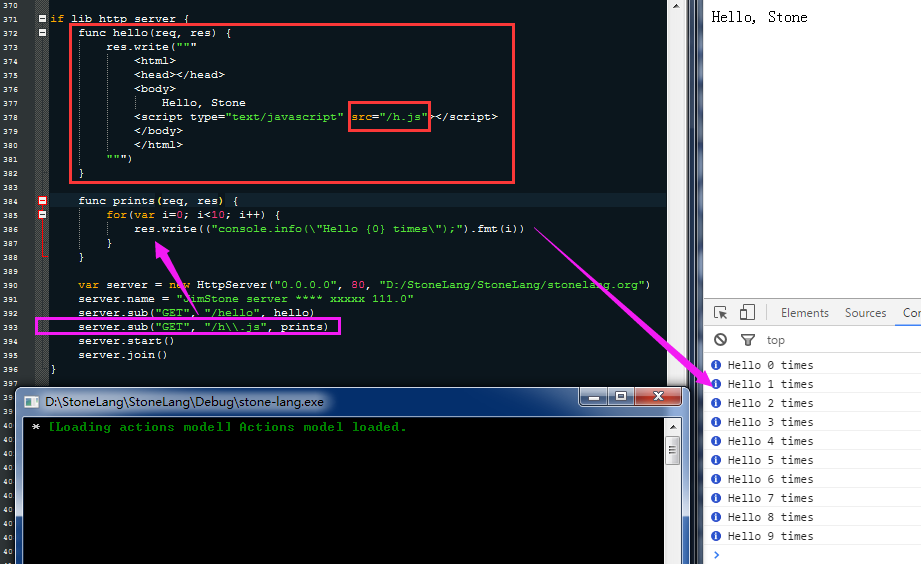Screen dimensions: 921x564
Task: Select the 'Hello 7 times' console message
Action: [770, 498]
